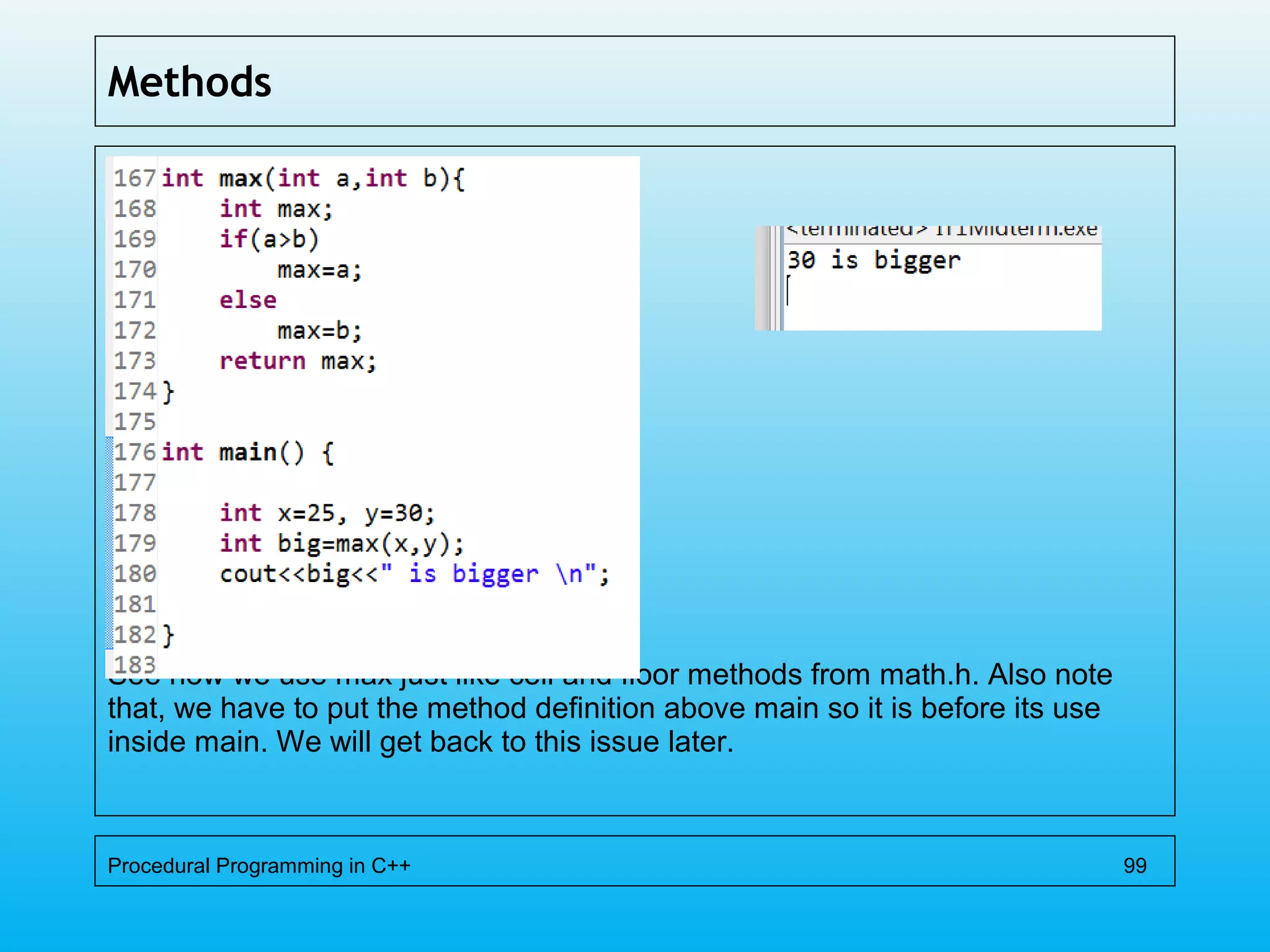The height and width of the screenshot is (952, 1270).
Task: Click line number 177 in the gutter
Action: [135, 483]
